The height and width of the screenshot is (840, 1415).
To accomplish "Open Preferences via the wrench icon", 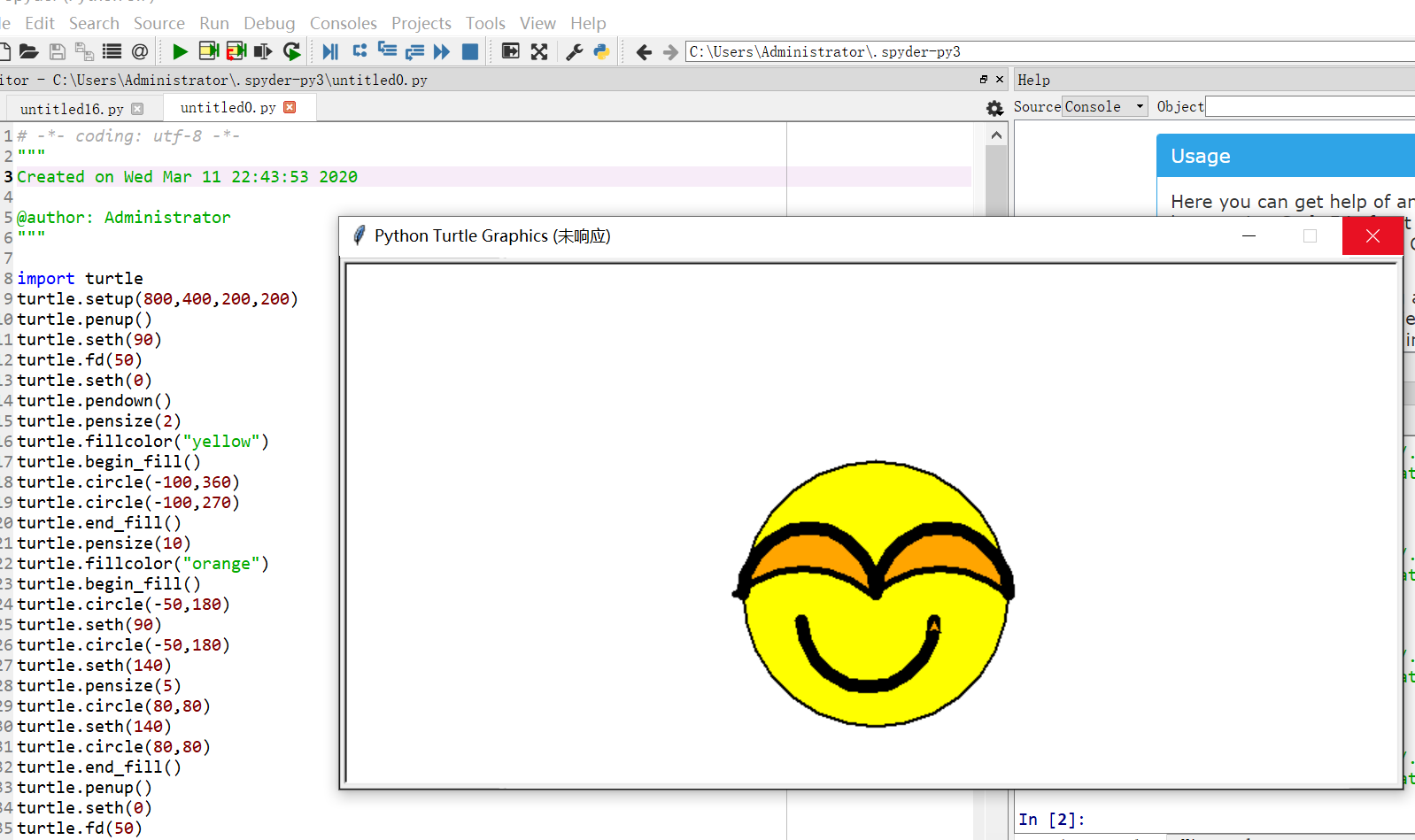I will coord(574,52).
